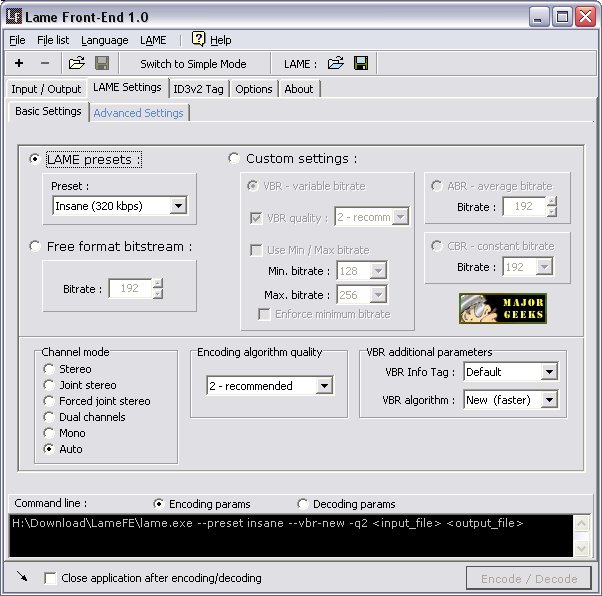The image size is (602, 596).
Task: Switch to the Options tab
Action: [254, 89]
